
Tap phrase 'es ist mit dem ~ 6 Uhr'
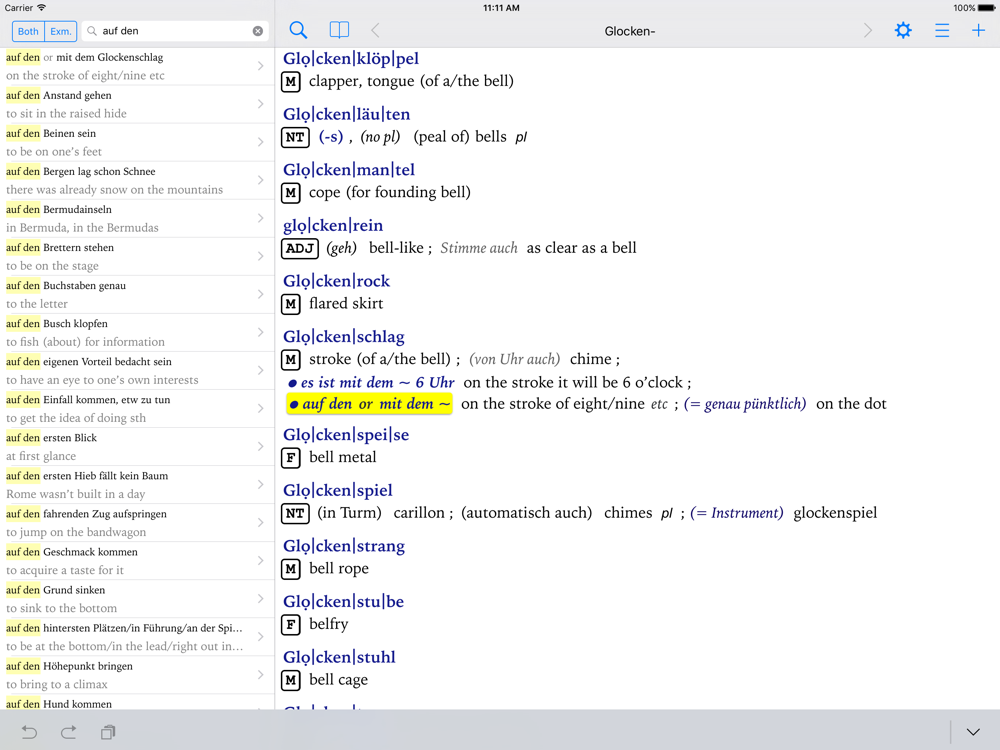click(x=371, y=383)
